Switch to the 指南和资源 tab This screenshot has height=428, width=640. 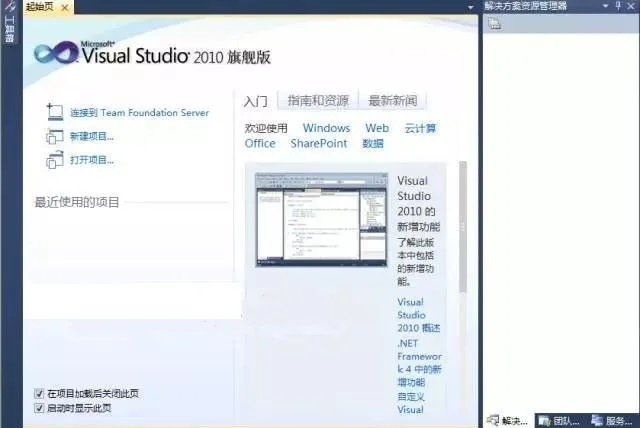tap(318, 100)
